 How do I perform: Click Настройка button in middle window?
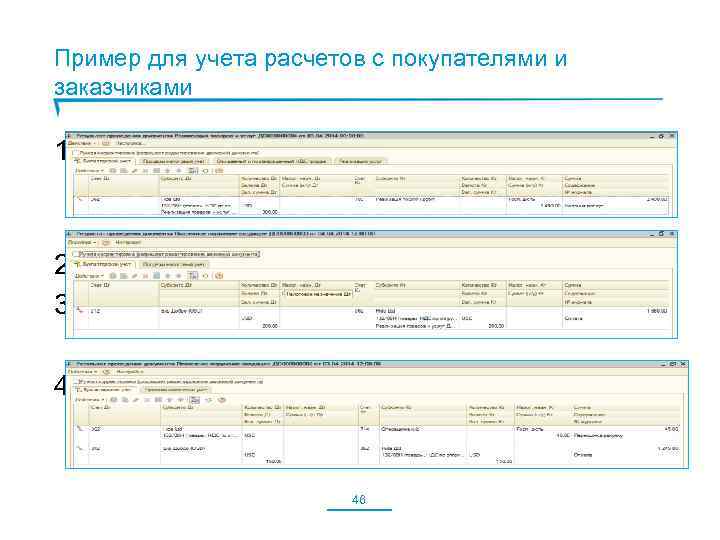[x=128, y=242]
